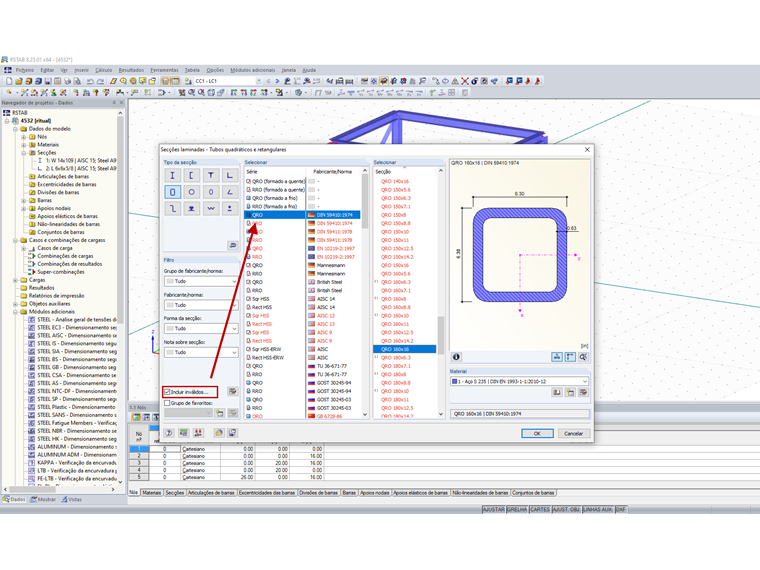This screenshot has width=760, height=570.
Task: Select the rail section type button
Action: [191, 208]
